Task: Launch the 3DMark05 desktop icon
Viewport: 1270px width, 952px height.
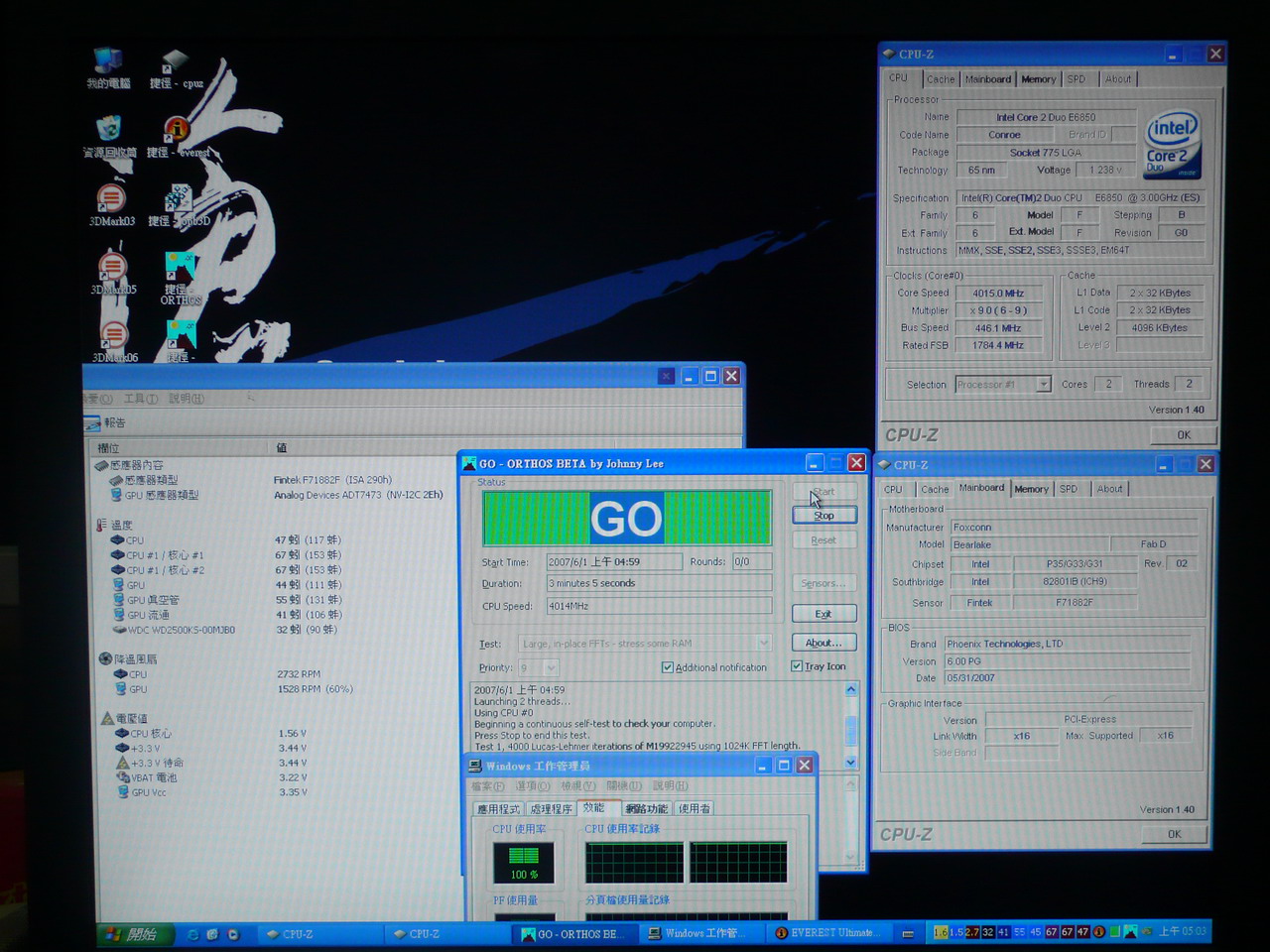Action: pos(113,274)
